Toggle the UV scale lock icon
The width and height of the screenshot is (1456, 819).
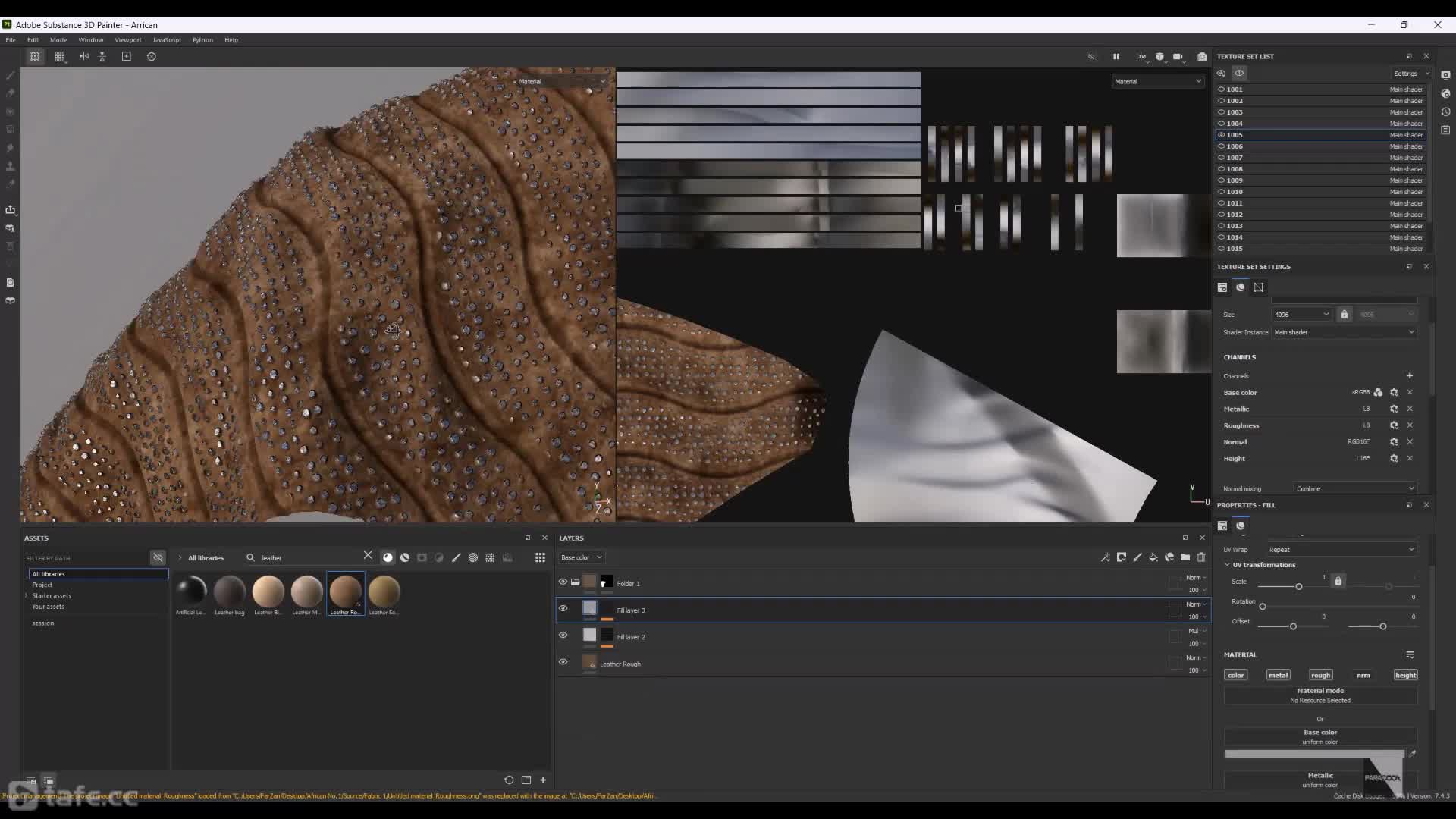click(x=1338, y=581)
